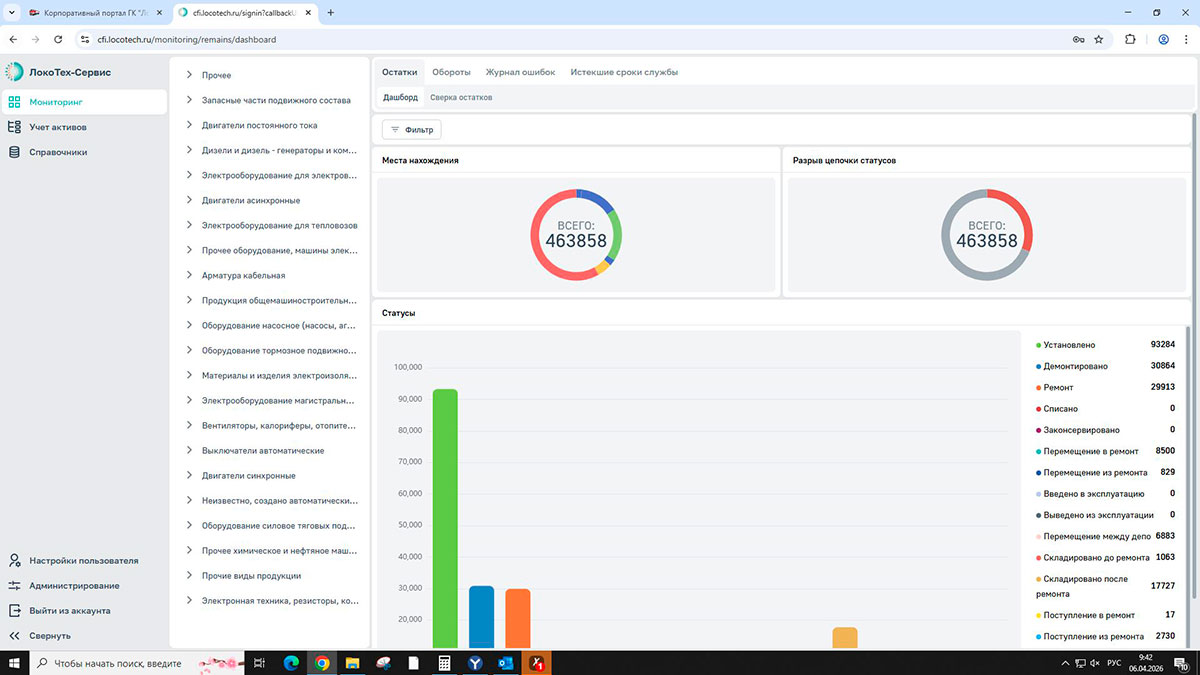Image resolution: width=1200 pixels, height=675 pixels.
Task: Click the Фильтр button
Action: (x=412, y=130)
